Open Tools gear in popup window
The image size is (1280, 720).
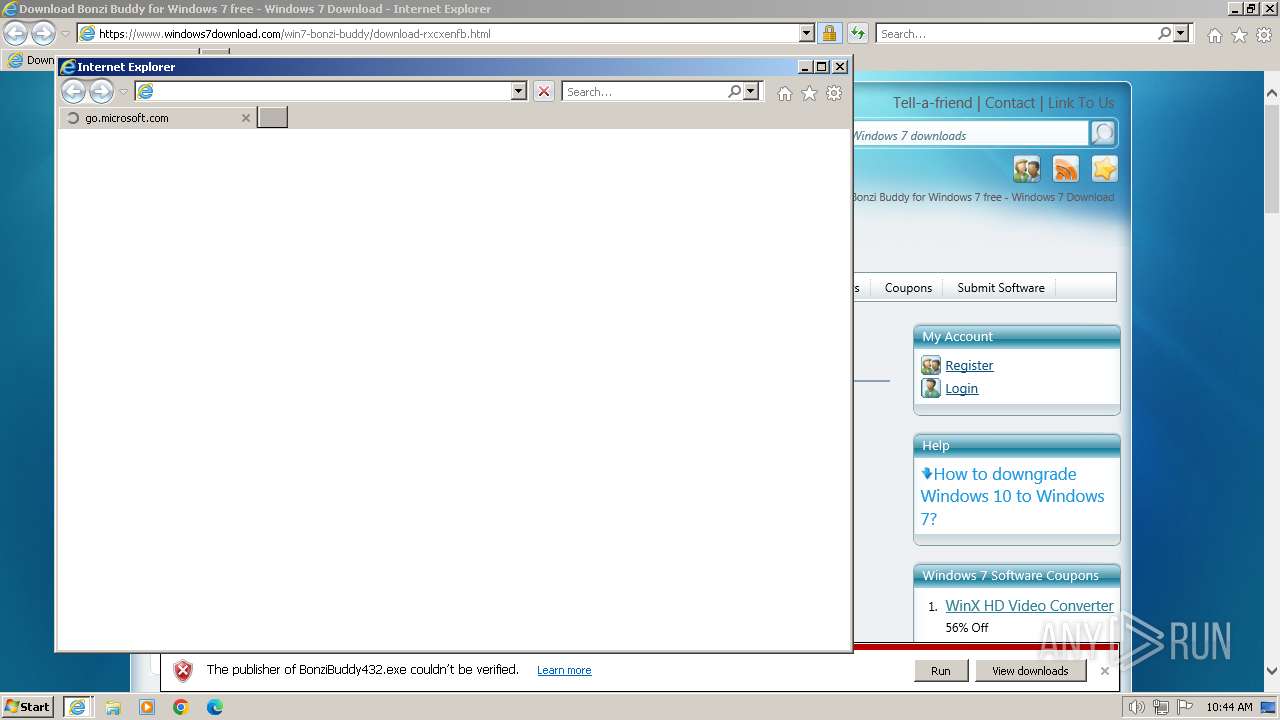(834, 93)
